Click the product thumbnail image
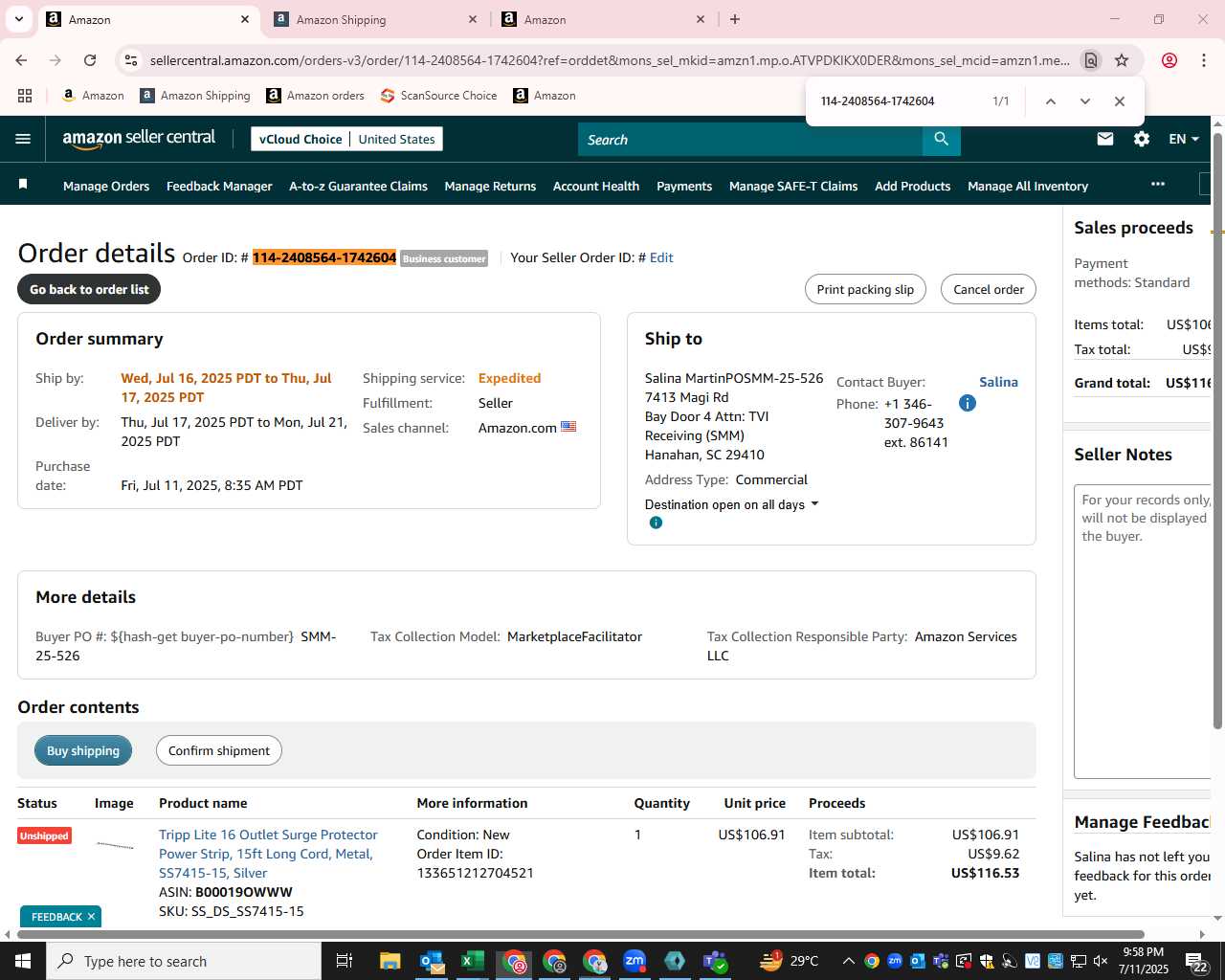Image resolution: width=1225 pixels, height=980 pixels. coord(115,845)
